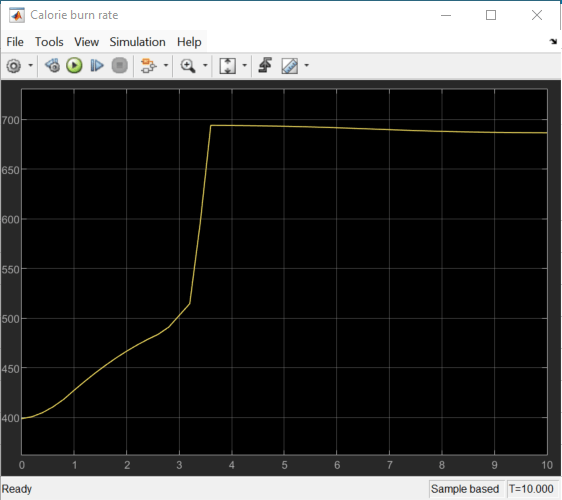Open the File menu
This screenshot has height=500, width=562.
(15, 42)
